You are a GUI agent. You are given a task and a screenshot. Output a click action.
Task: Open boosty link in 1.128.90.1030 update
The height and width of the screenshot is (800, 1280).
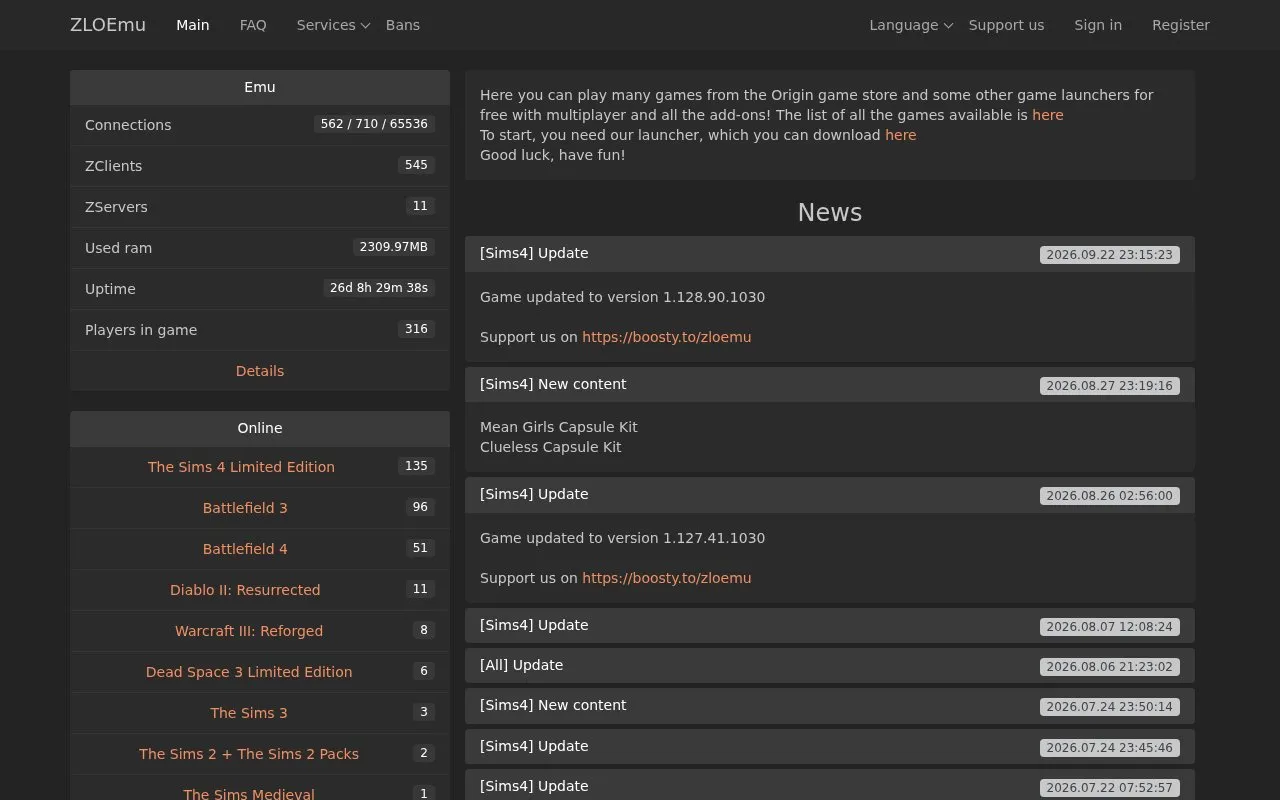pos(666,337)
